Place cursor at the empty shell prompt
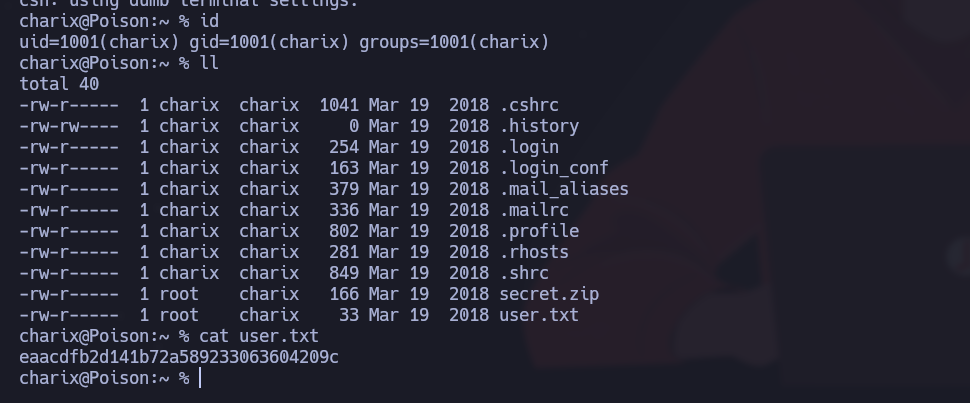The width and height of the screenshot is (970, 403). 200,378
